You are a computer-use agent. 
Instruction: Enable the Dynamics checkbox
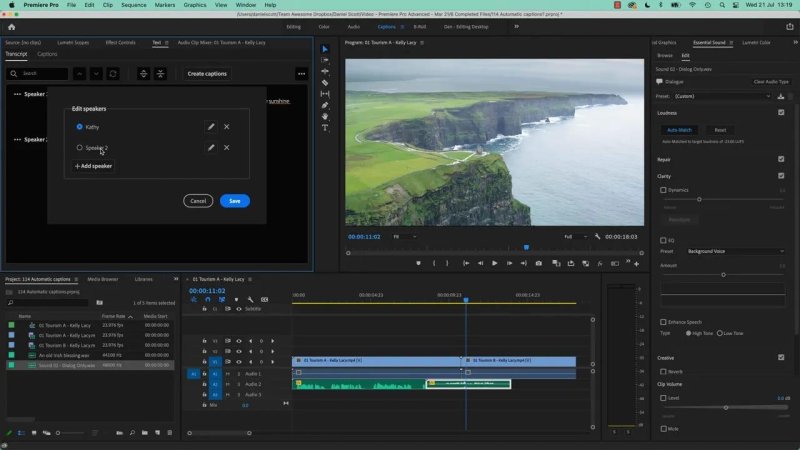click(x=663, y=190)
